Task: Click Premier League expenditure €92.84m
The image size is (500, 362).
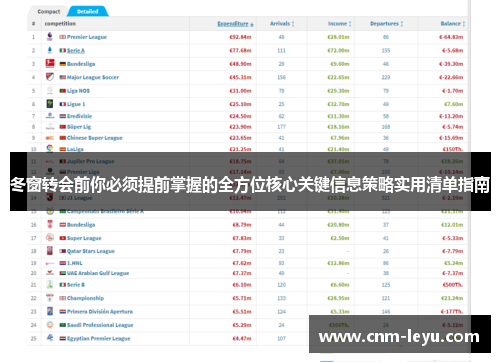Action: (240, 37)
